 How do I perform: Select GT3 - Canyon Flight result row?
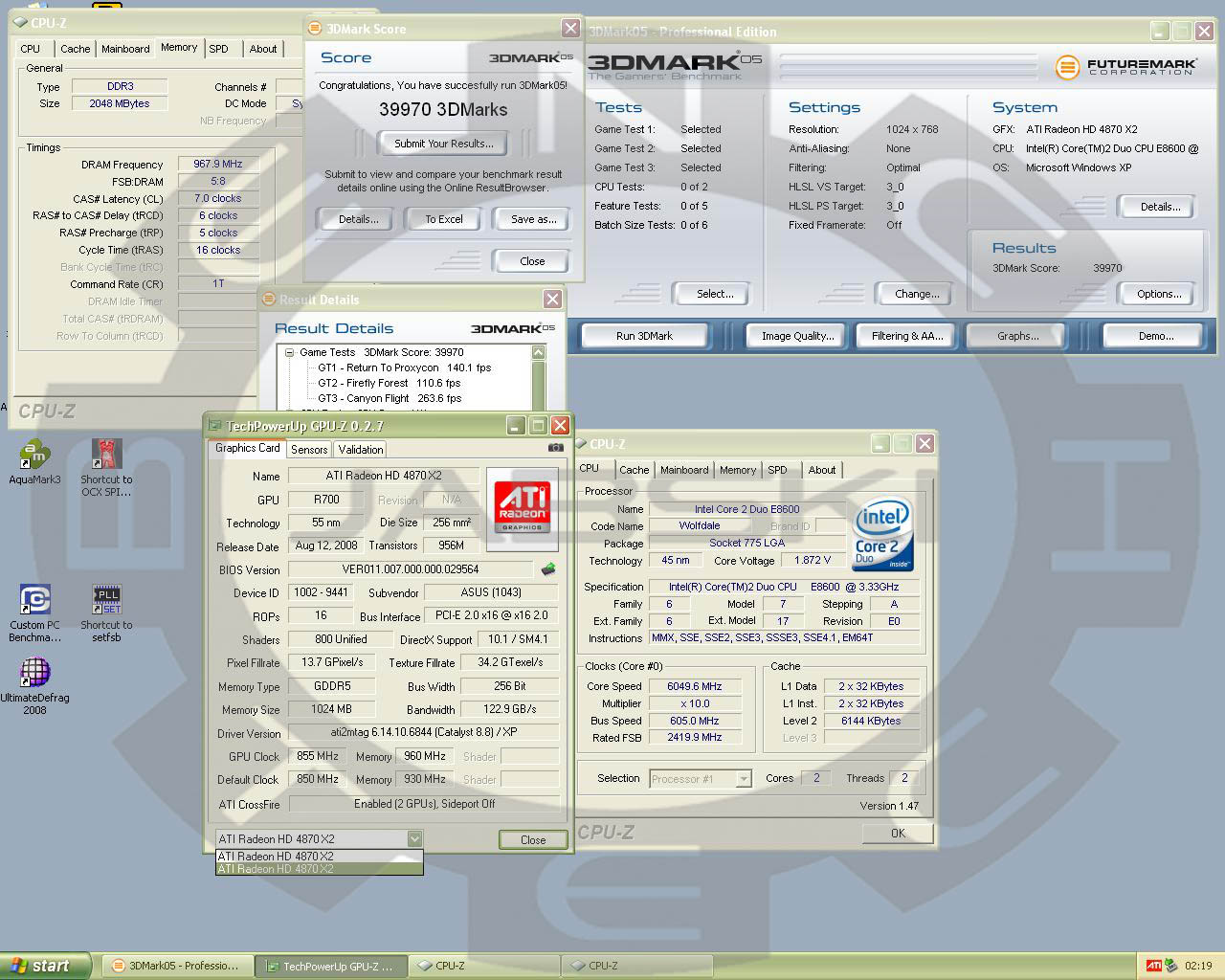(389, 398)
